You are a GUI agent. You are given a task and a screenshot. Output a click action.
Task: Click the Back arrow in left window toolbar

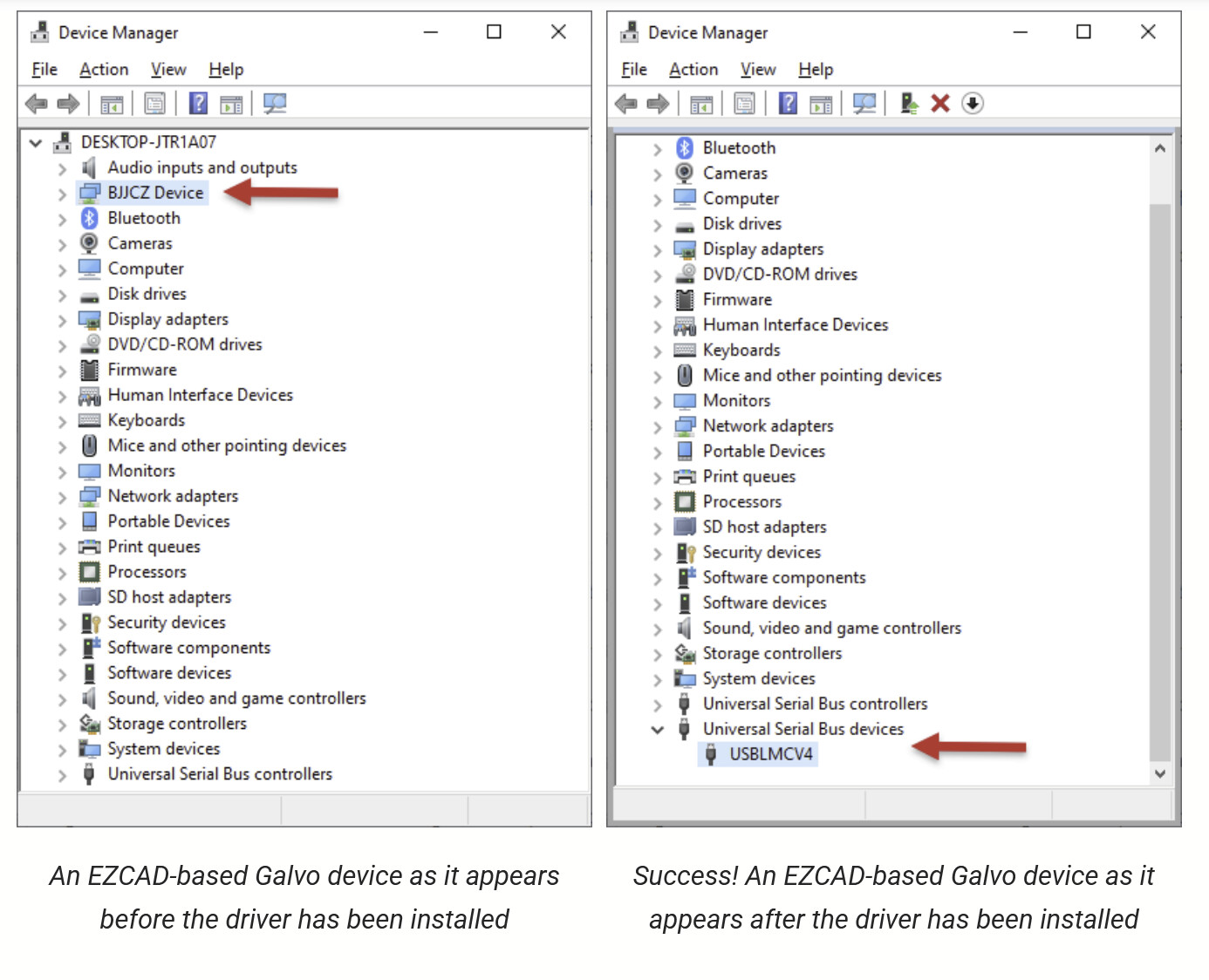tap(37, 104)
